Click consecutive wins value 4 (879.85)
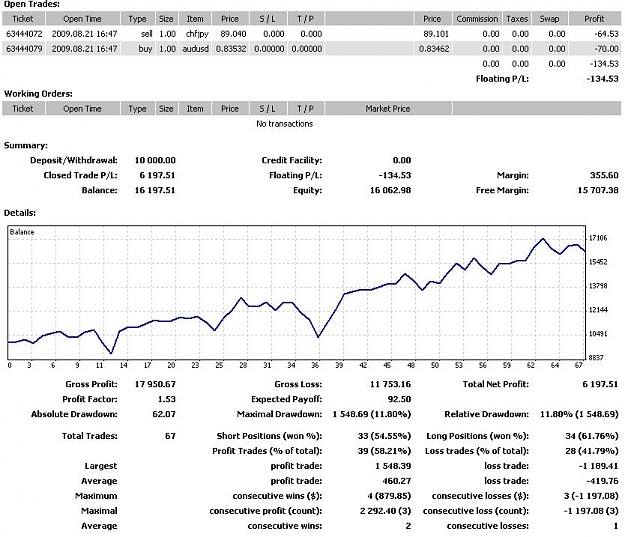 [389, 496]
